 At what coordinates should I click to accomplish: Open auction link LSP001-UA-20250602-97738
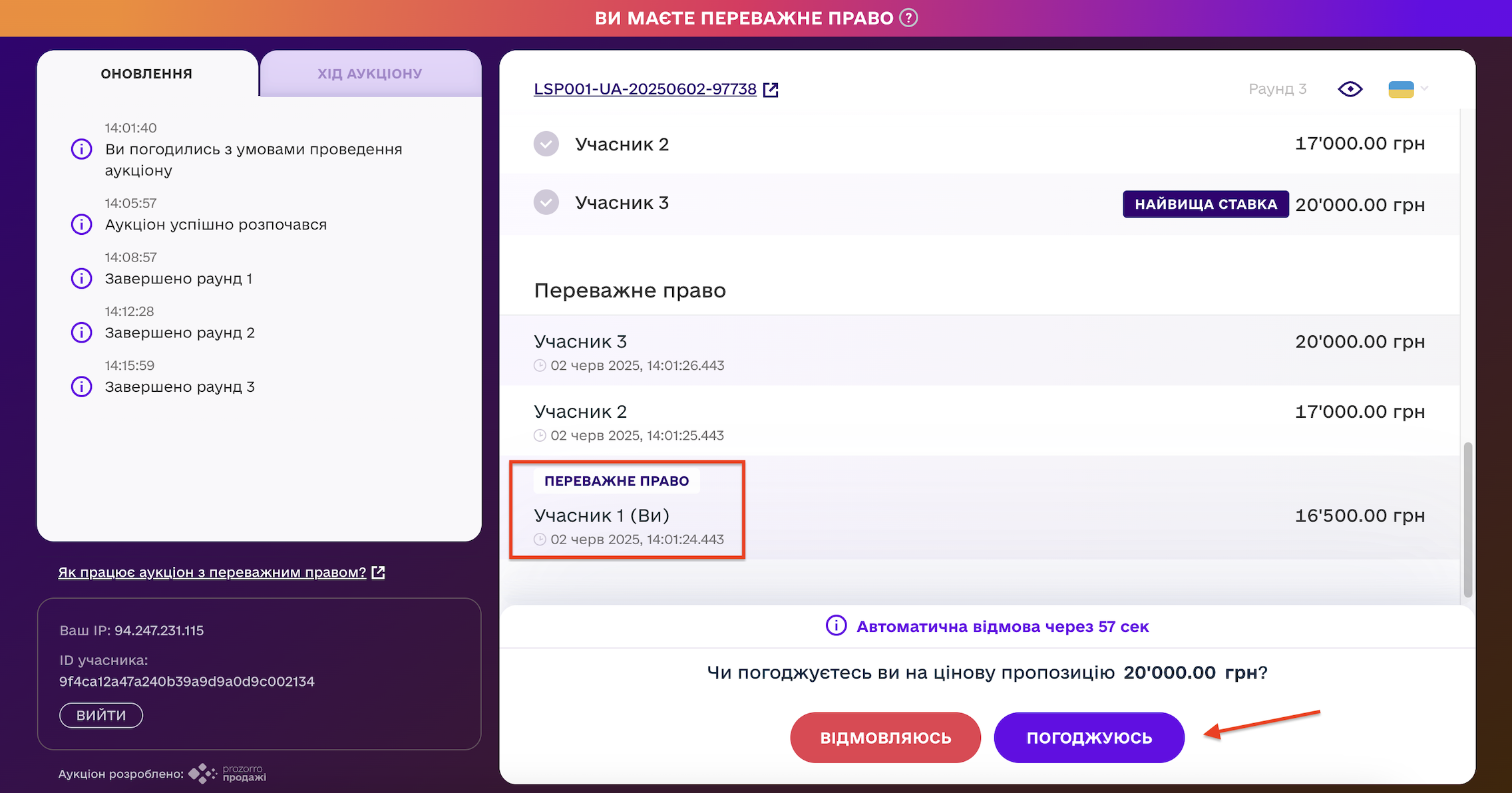click(645, 89)
